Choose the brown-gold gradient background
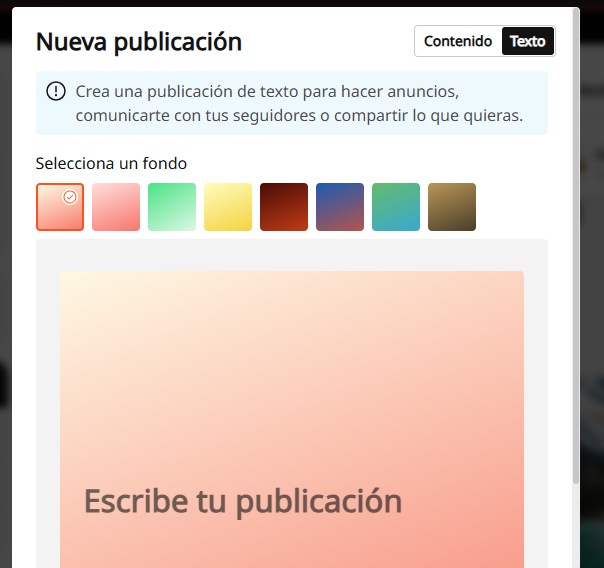This screenshot has width=604, height=568. 452,207
